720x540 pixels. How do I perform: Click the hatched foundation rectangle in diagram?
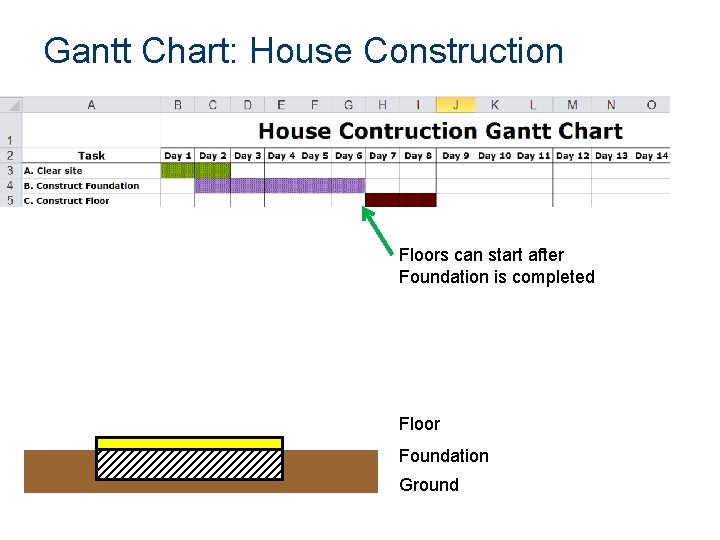(x=190, y=465)
